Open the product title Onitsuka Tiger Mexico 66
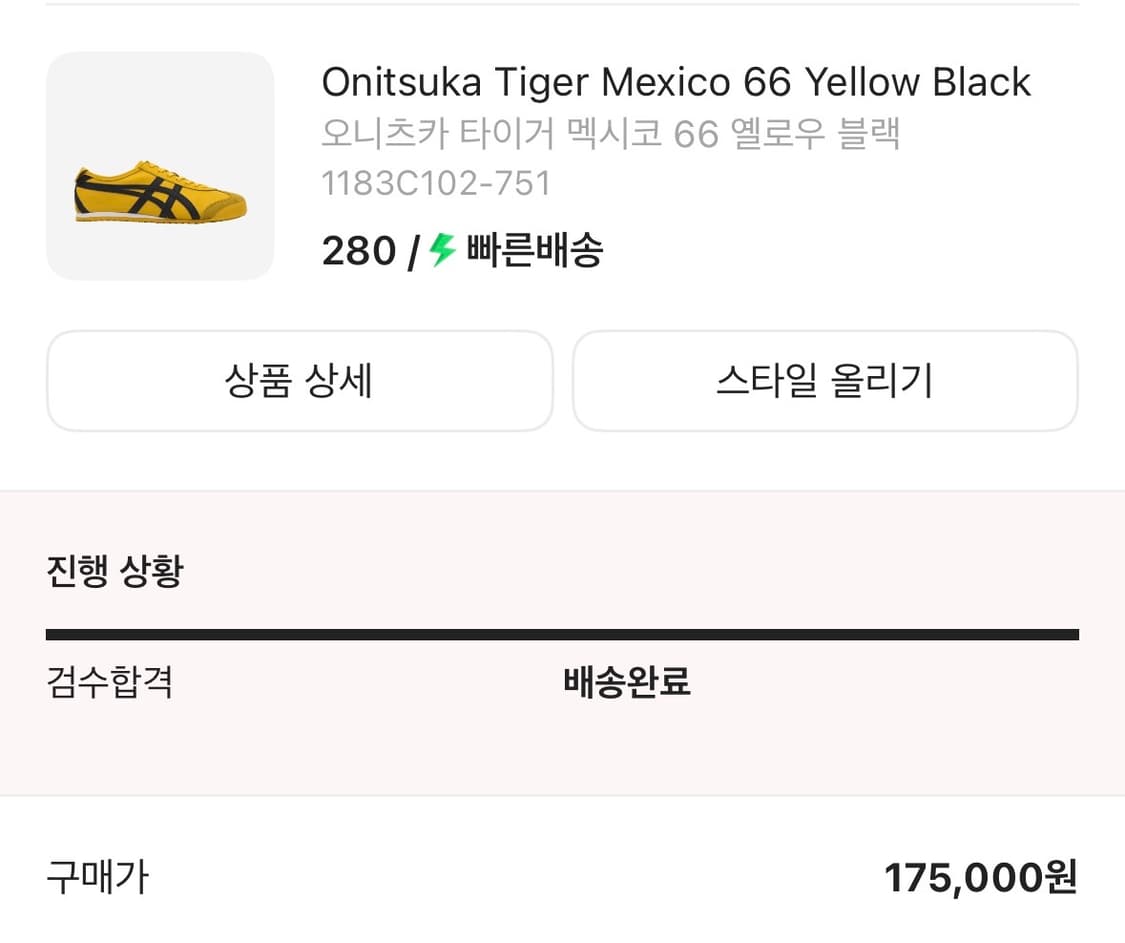Viewport: 1125px width, 943px height. (675, 82)
